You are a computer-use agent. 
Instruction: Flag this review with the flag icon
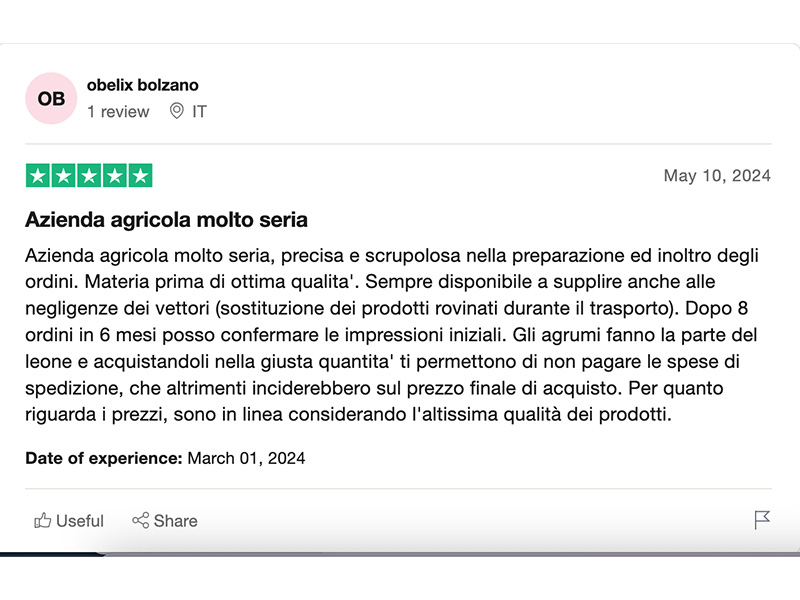point(762,520)
